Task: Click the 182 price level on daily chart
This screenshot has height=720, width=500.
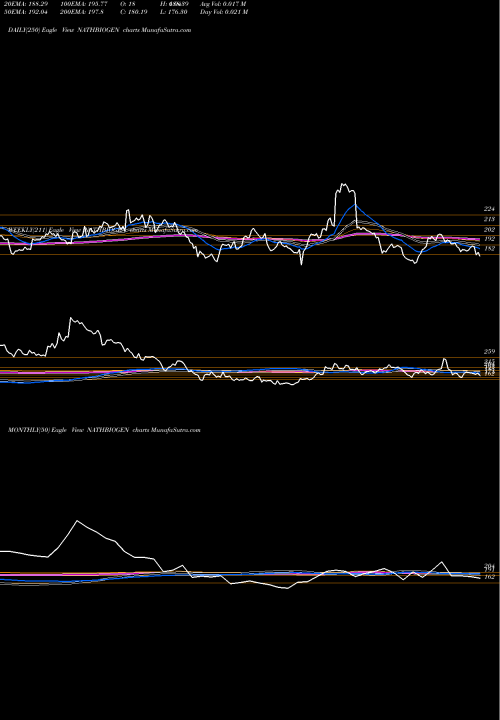Action: point(489,248)
